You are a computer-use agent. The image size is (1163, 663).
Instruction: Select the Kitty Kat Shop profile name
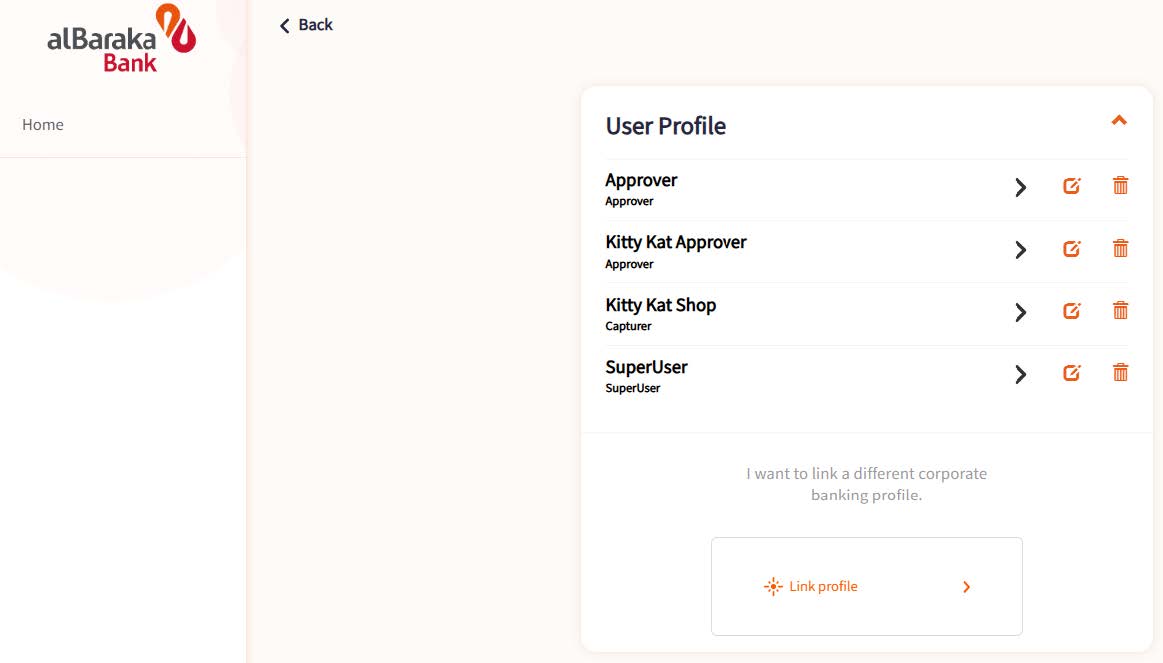[661, 305]
